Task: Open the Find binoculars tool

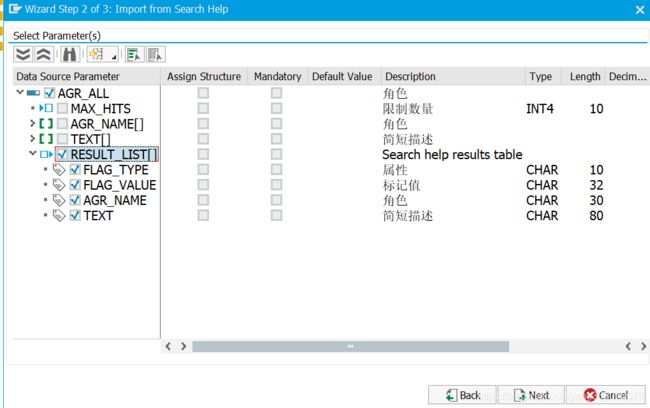Action: click(70, 54)
